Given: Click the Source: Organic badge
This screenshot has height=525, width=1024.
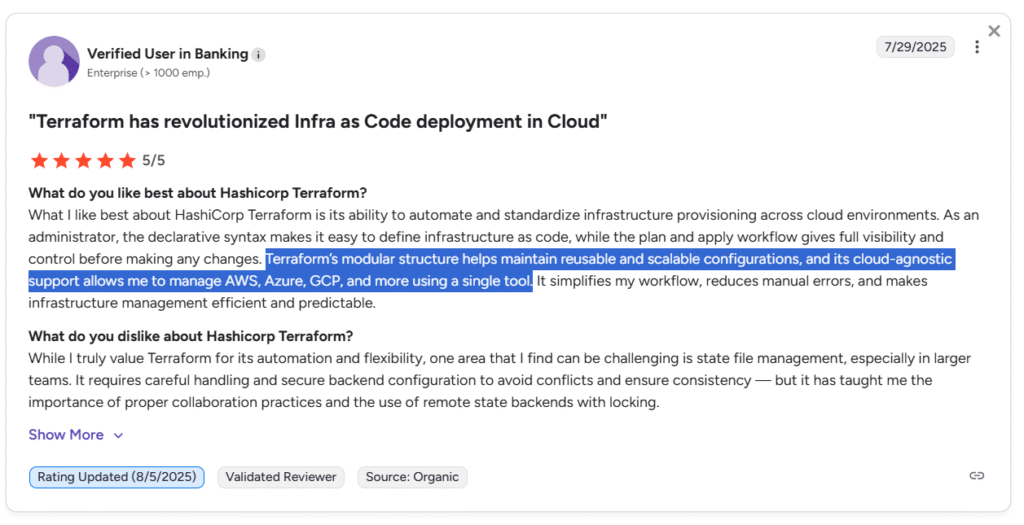Looking at the screenshot, I should [x=412, y=477].
